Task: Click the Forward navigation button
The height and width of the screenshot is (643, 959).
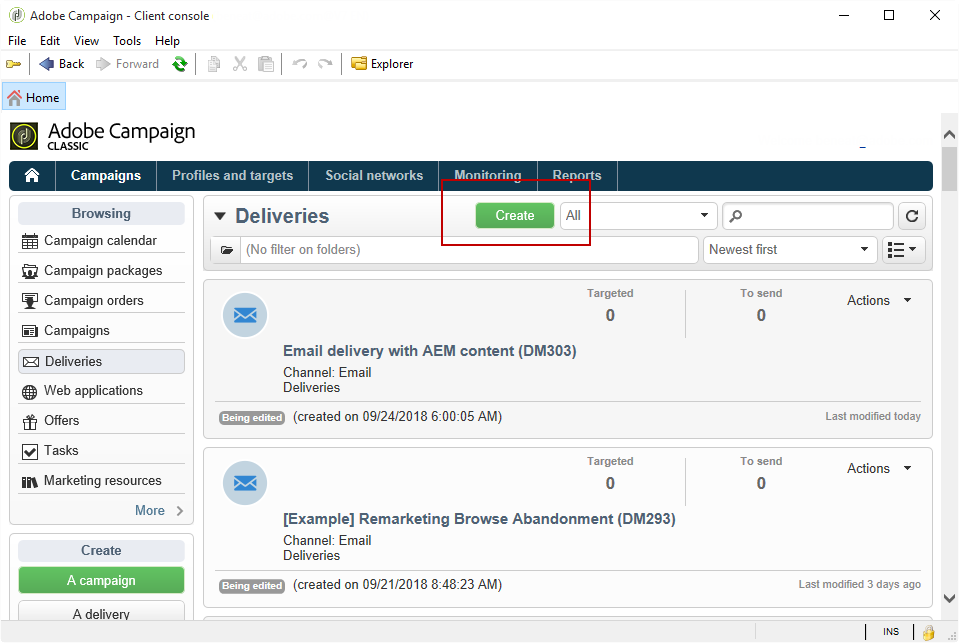Action: 128,64
